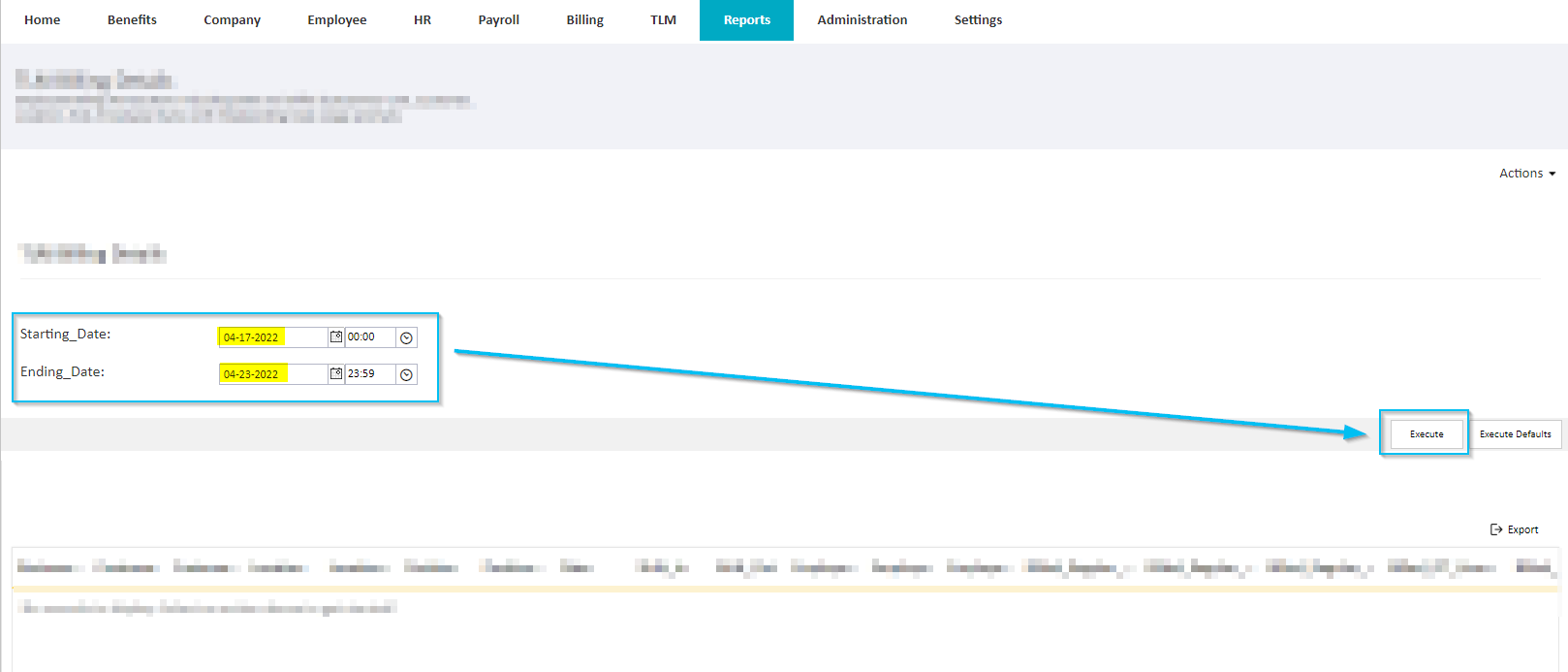This screenshot has height=672, width=1568.
Task: Select the Billing menu item
Action: (x=585, y=20)
